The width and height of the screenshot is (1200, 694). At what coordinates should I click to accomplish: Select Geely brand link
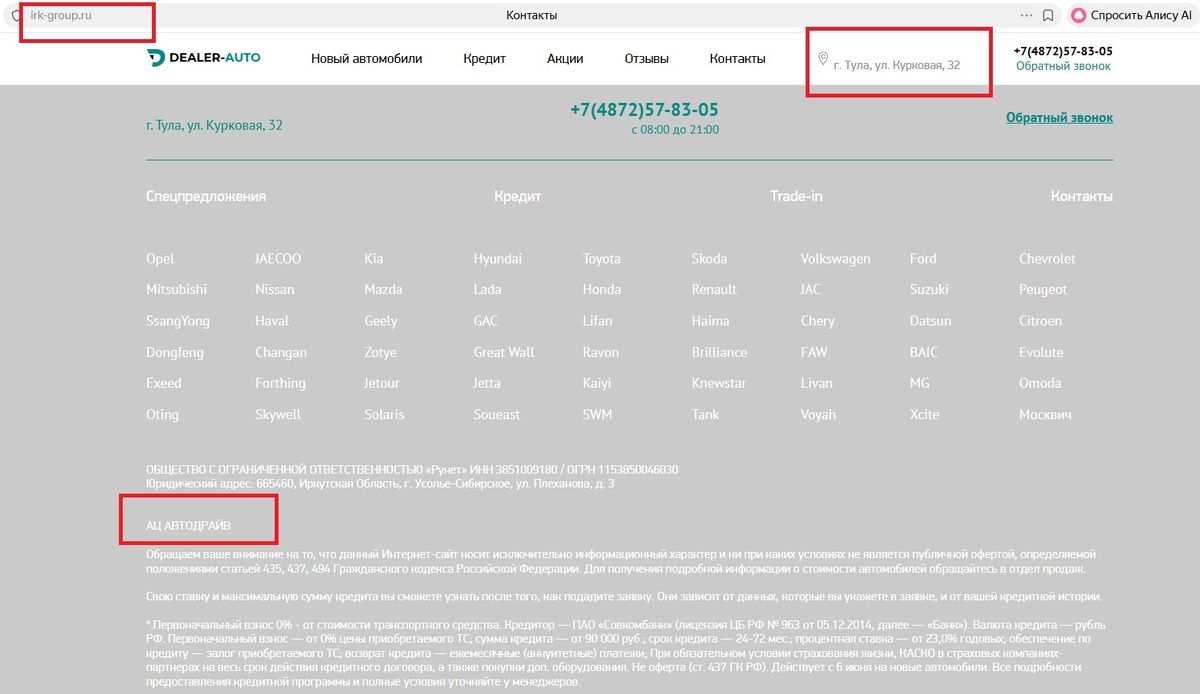381,321
